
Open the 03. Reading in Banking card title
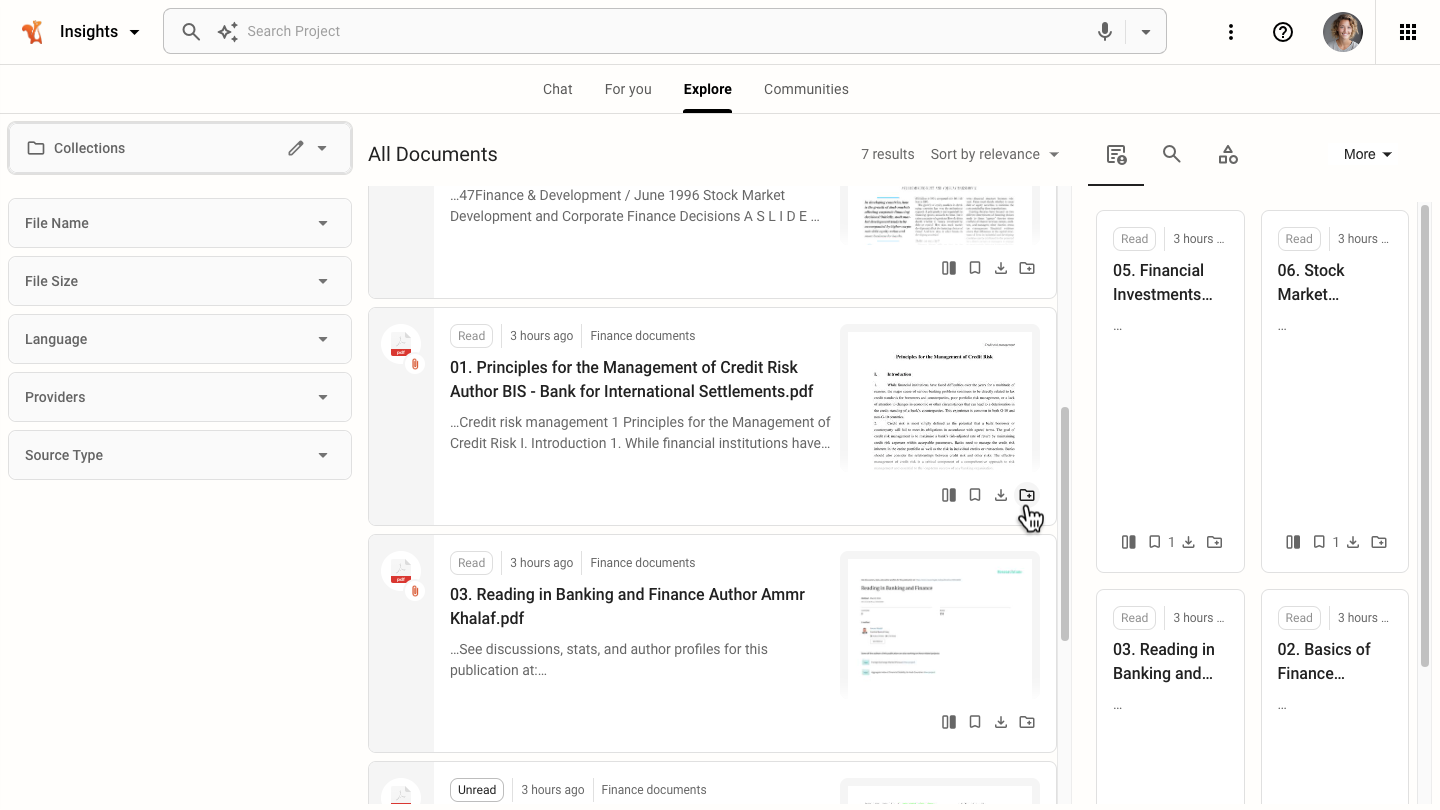1164,661
